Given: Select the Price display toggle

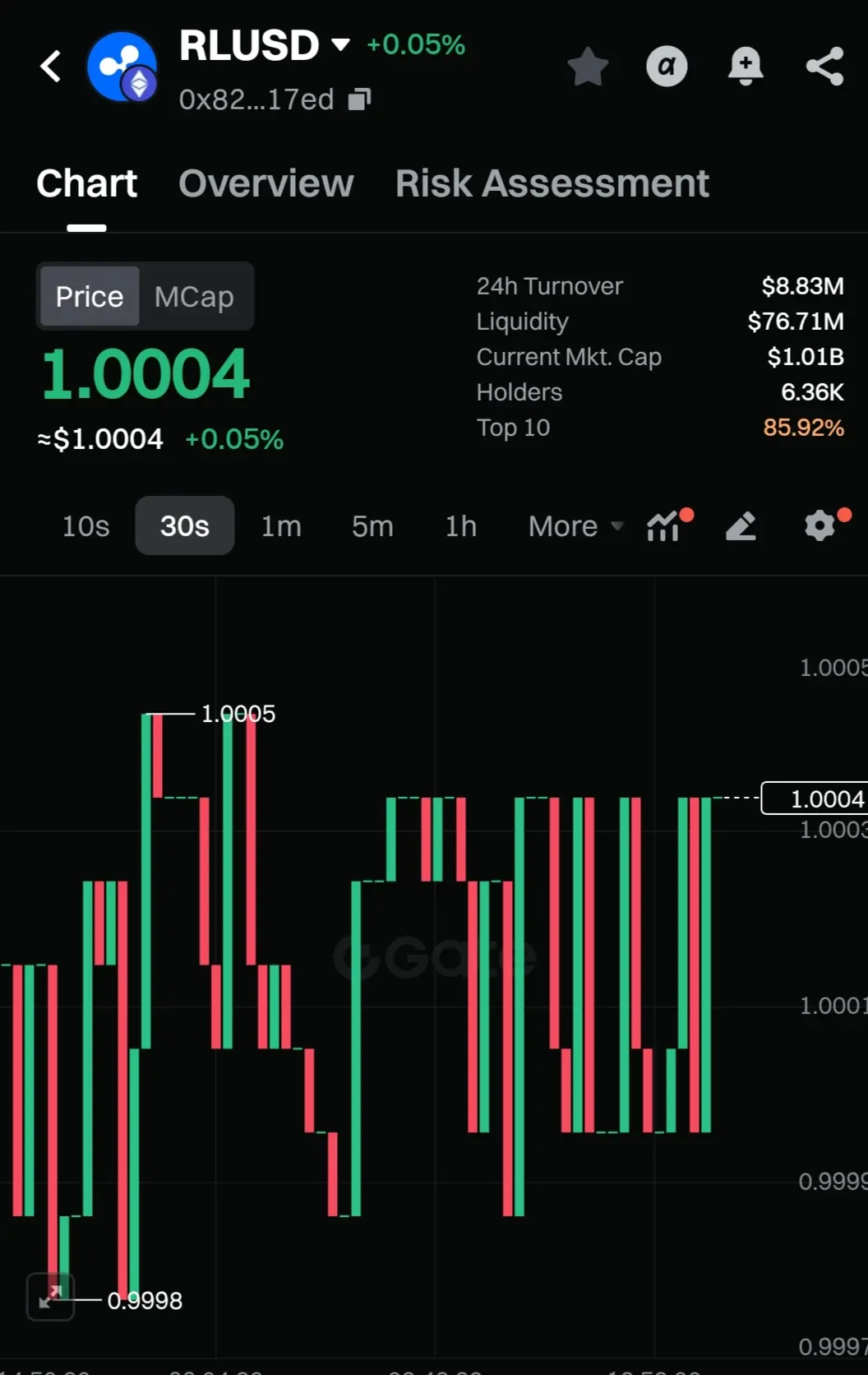Looking at the screenshot, I should click(x=90, y=296).
